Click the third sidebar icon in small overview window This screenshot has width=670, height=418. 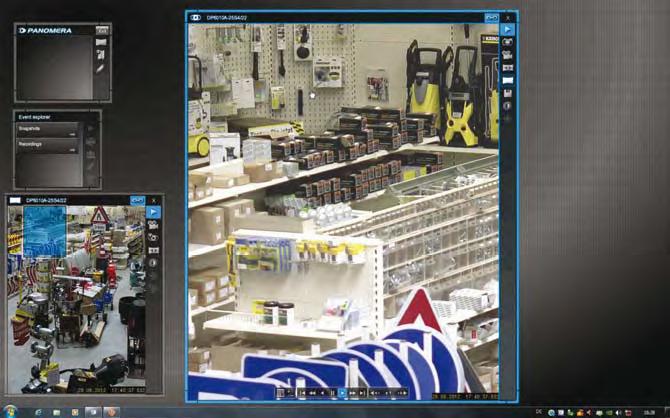(x=153, y=238)
